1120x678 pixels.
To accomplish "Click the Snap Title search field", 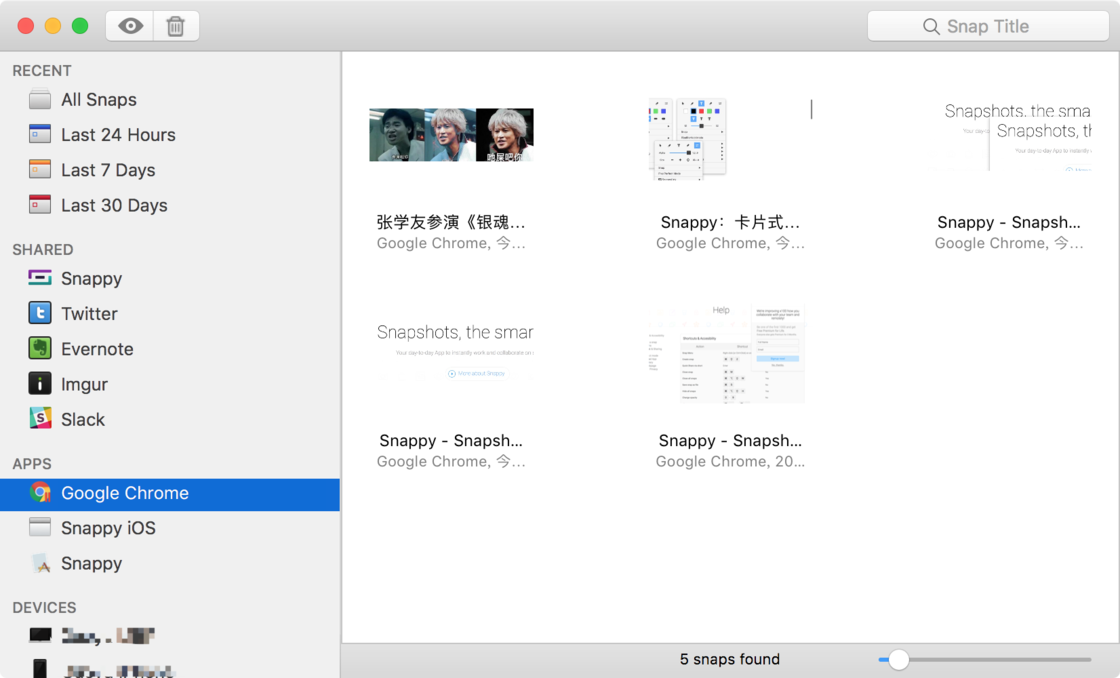I will tap(988, 26).
